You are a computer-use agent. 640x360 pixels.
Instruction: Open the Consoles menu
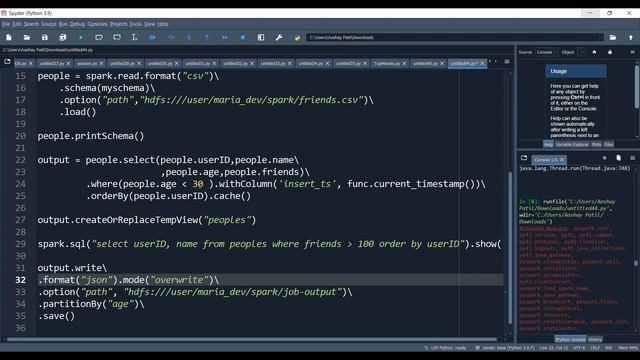click(x=97, y=24)
